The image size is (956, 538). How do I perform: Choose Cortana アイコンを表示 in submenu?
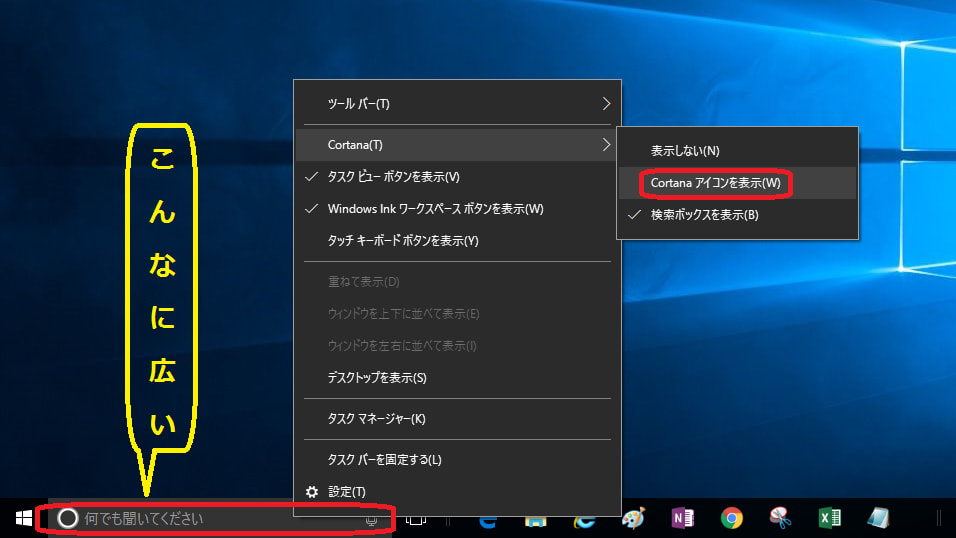pyautogui.click(x=715, y=183)
